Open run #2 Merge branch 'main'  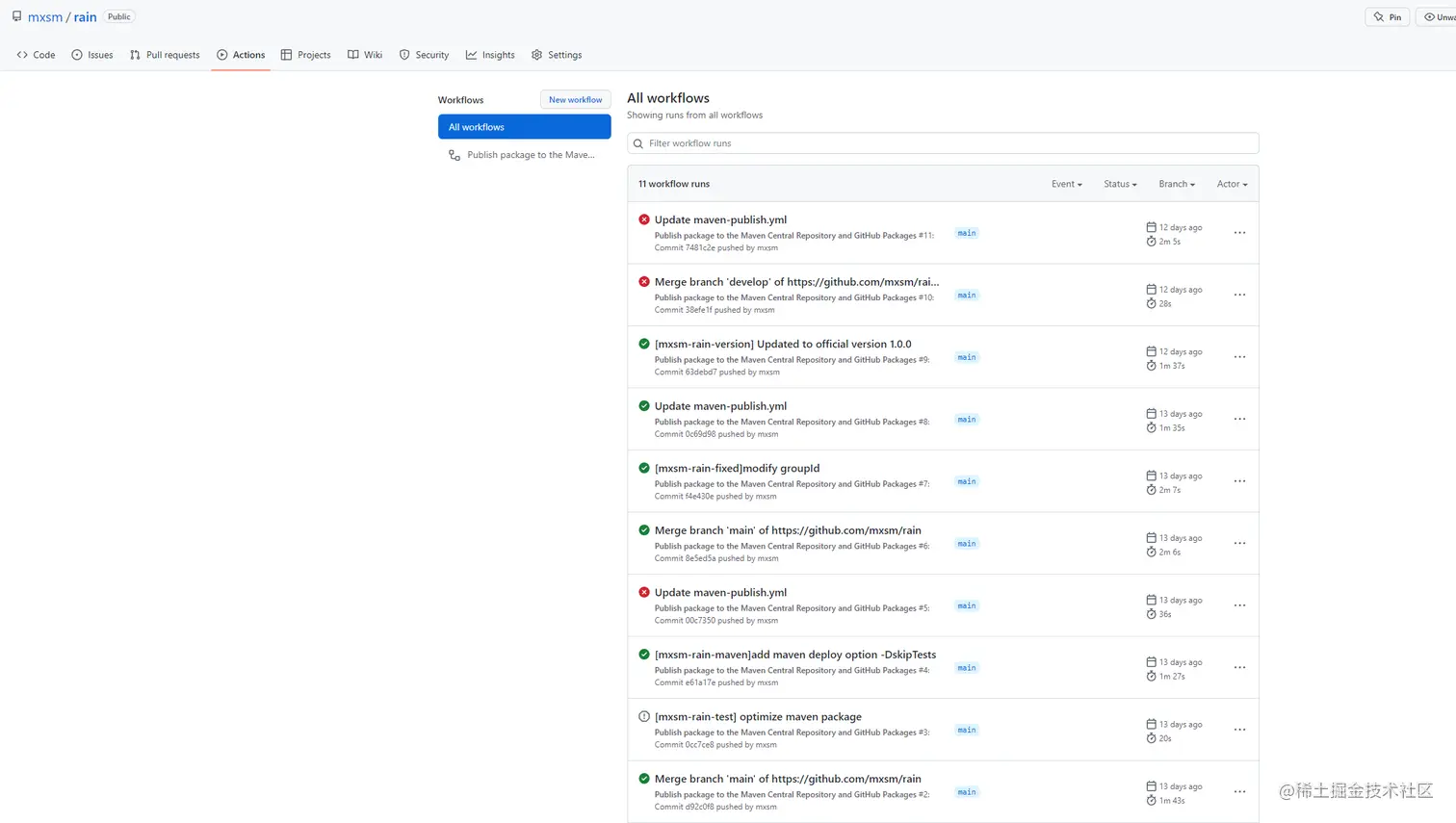(788, 779)
